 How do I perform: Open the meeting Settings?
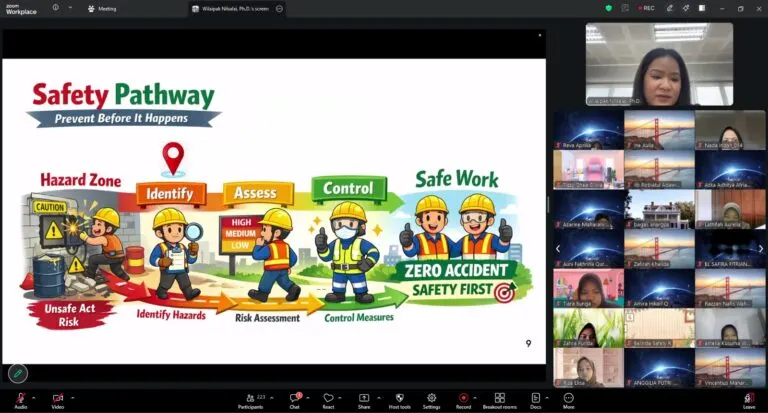tap(432, 400)
